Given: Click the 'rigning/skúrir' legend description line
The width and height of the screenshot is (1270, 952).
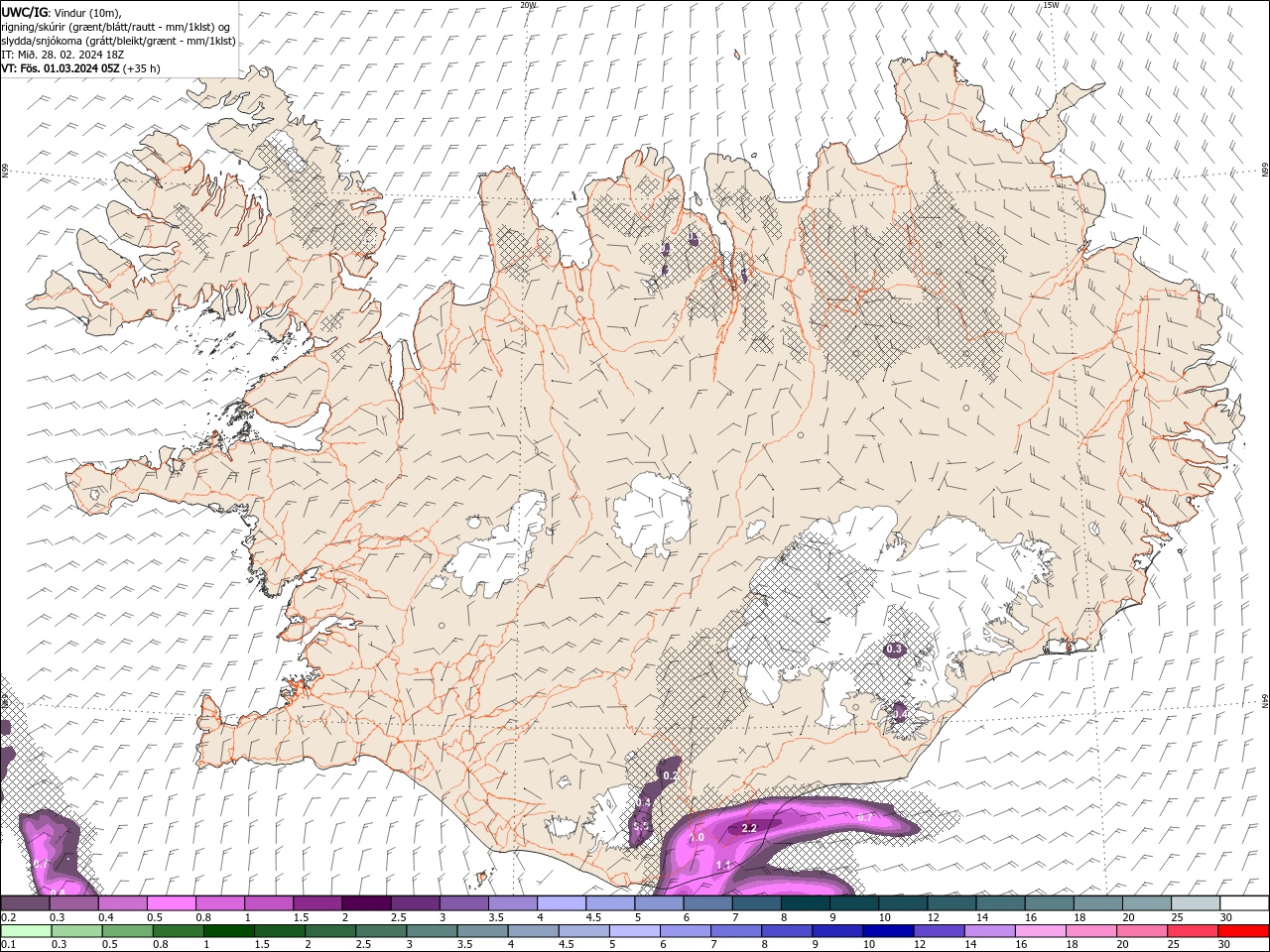Looking at the screenshot, I should [x=116, y=27].
